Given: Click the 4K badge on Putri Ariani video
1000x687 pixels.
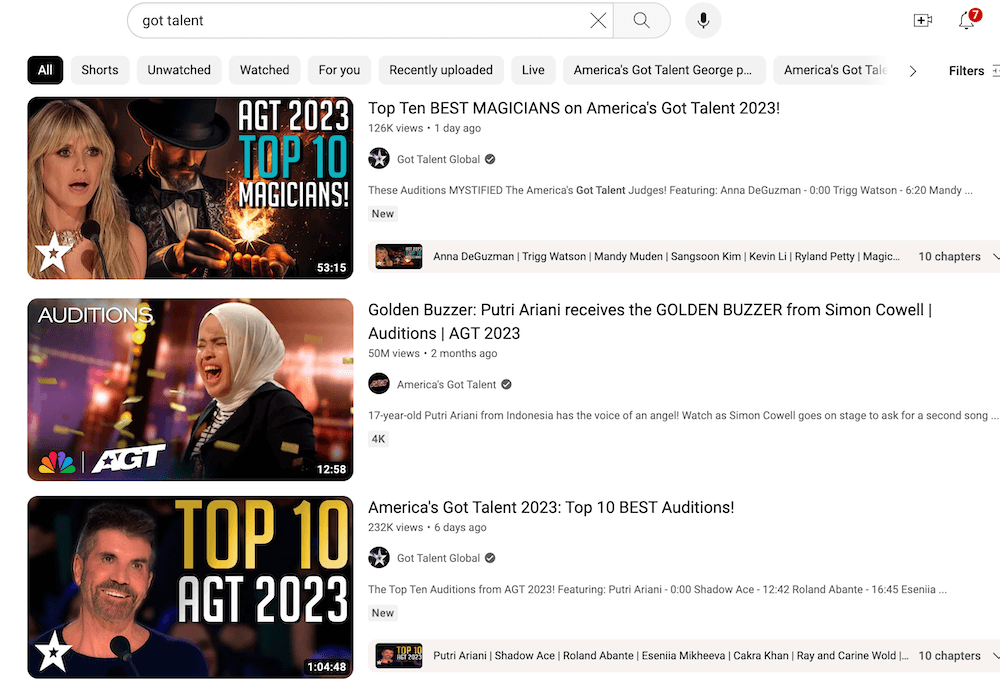Looking at the screenshot, I should (378, 439).
